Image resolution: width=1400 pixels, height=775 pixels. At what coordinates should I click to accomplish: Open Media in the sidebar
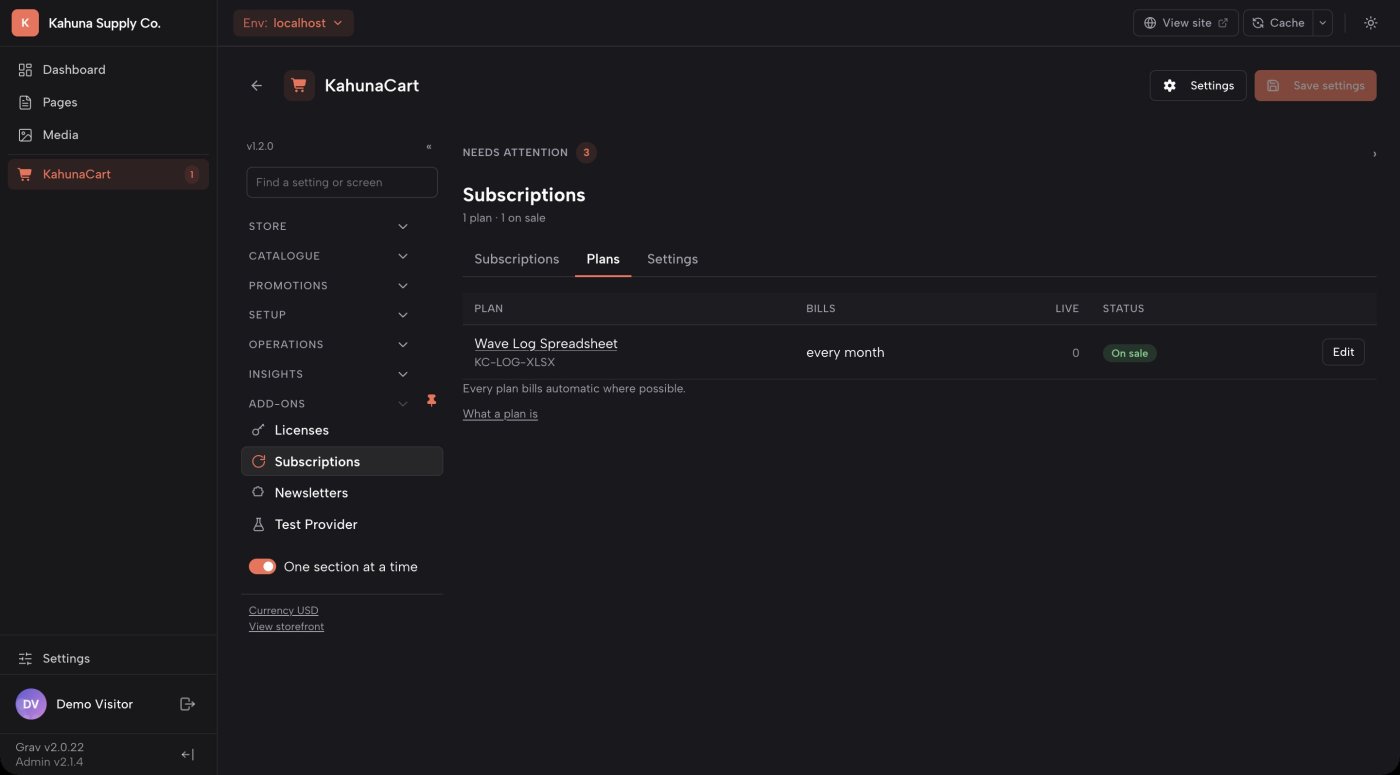[x=108, y=135]
